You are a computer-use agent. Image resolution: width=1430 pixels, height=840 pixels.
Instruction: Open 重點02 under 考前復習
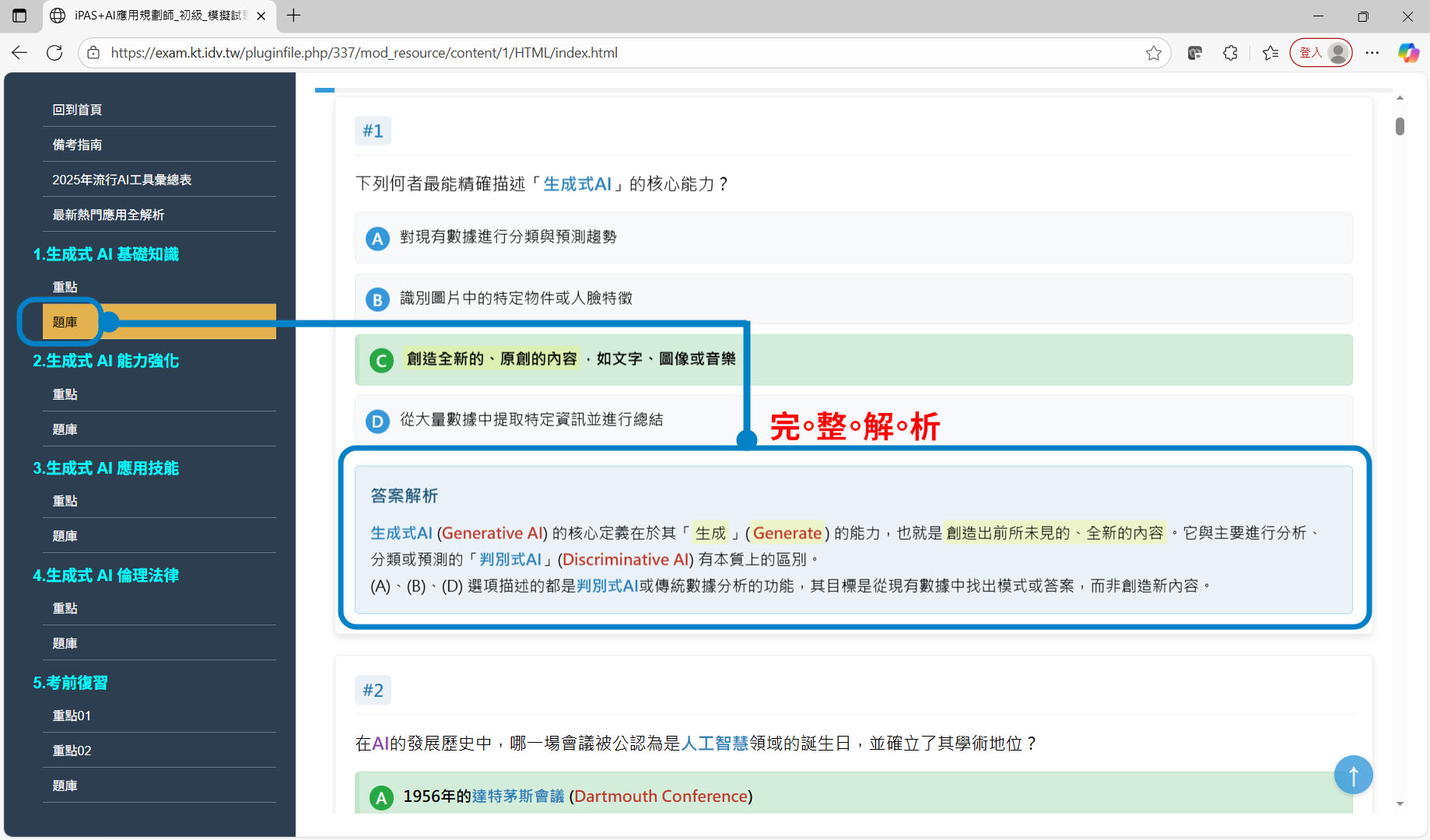click(159, 751)
